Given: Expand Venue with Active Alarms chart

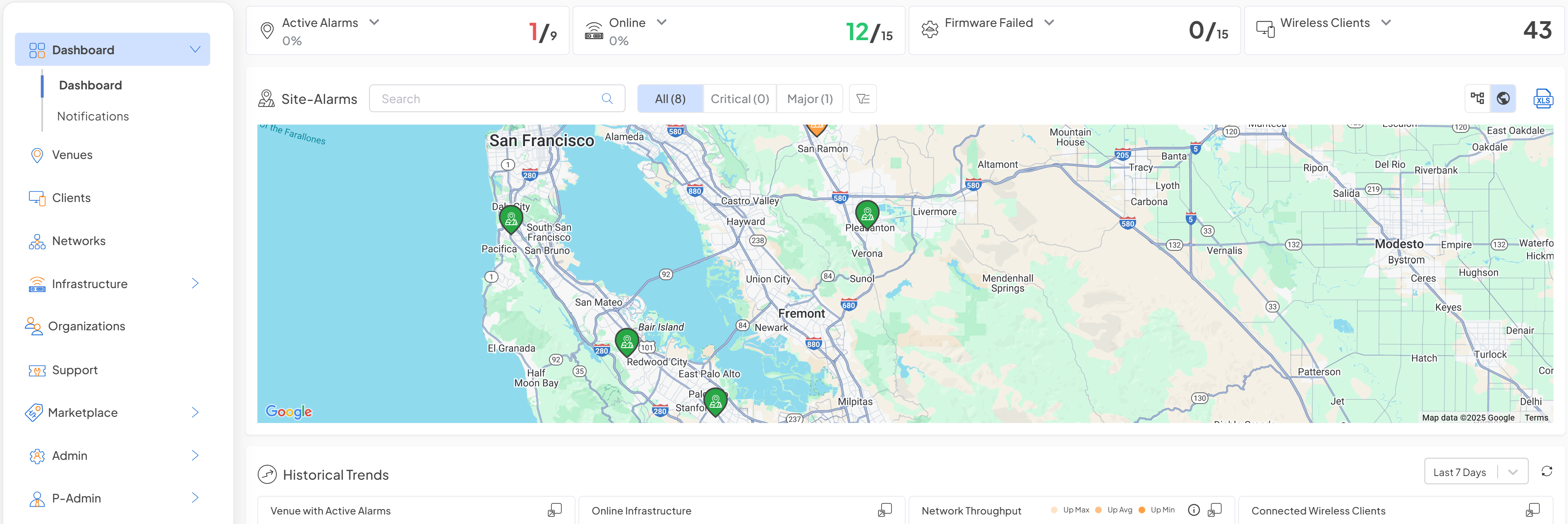Looking at the screenshot, I should click(554, 510).
